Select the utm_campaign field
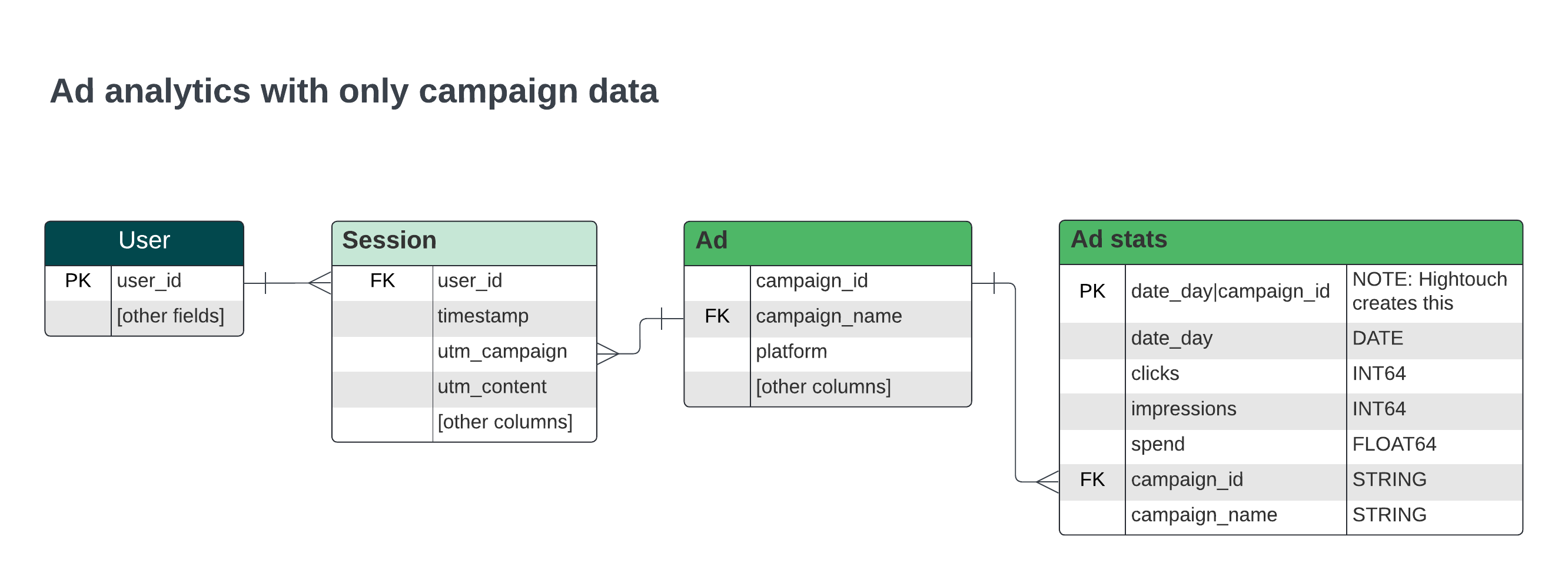 coord(502,352)
